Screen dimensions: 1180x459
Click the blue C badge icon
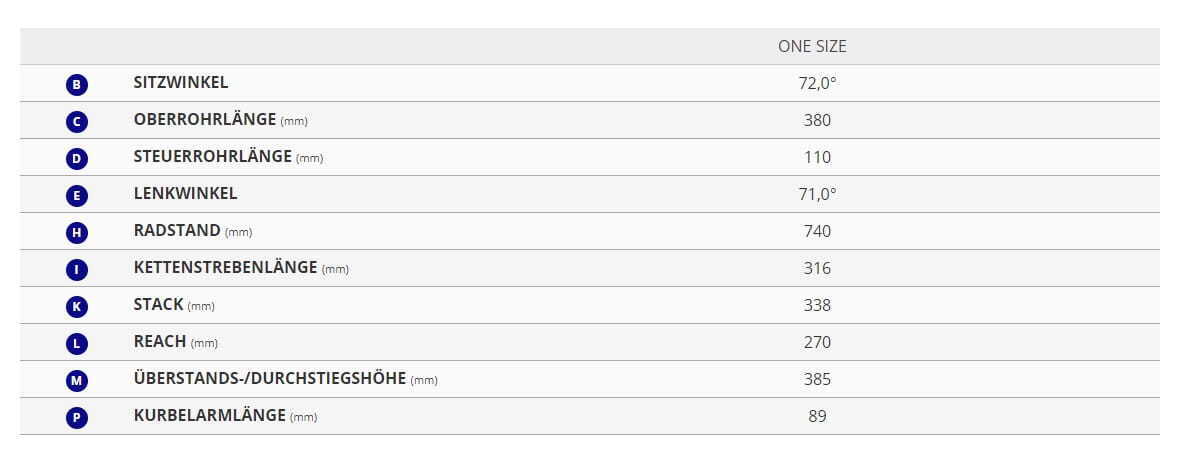pyautogui.click(x=77, y=122)
